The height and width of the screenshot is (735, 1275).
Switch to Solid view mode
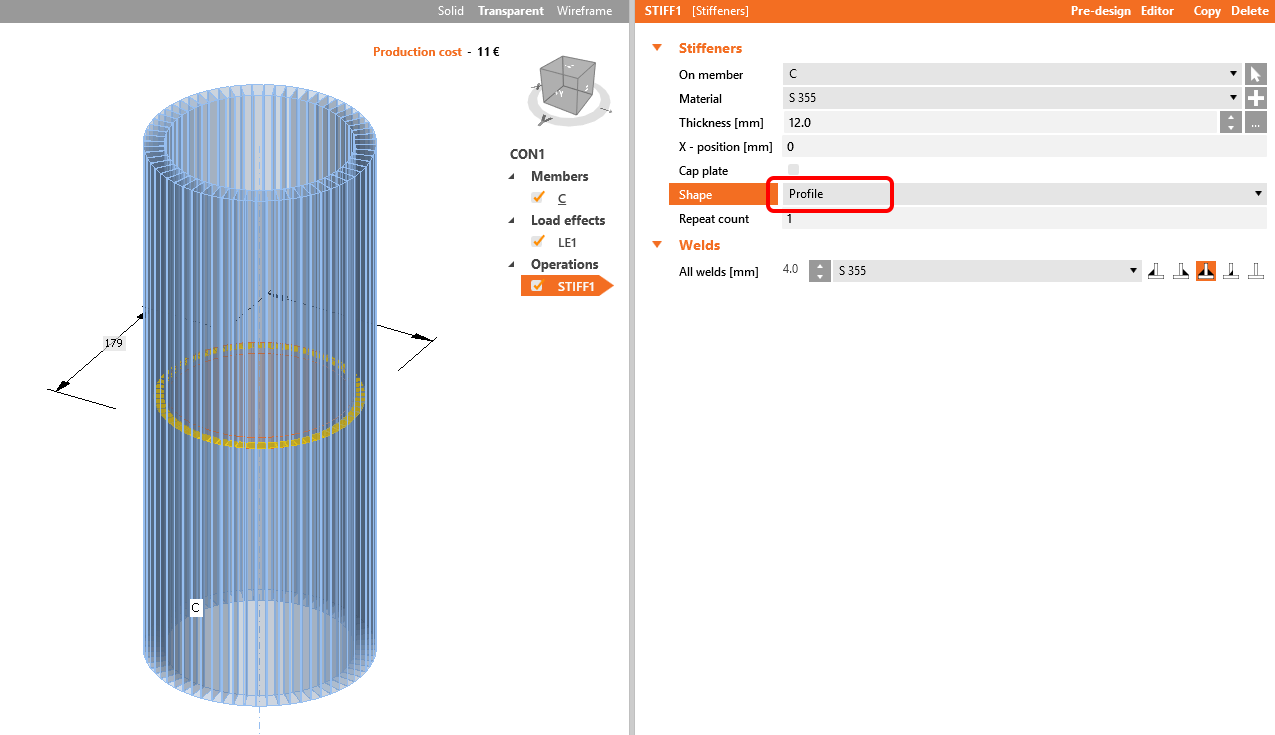click(450, 11)
